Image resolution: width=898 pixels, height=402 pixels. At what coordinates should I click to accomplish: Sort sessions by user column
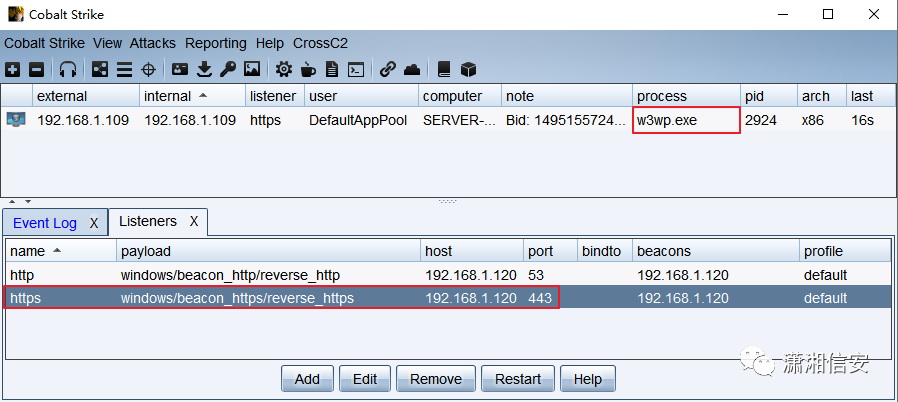(361, 96)
